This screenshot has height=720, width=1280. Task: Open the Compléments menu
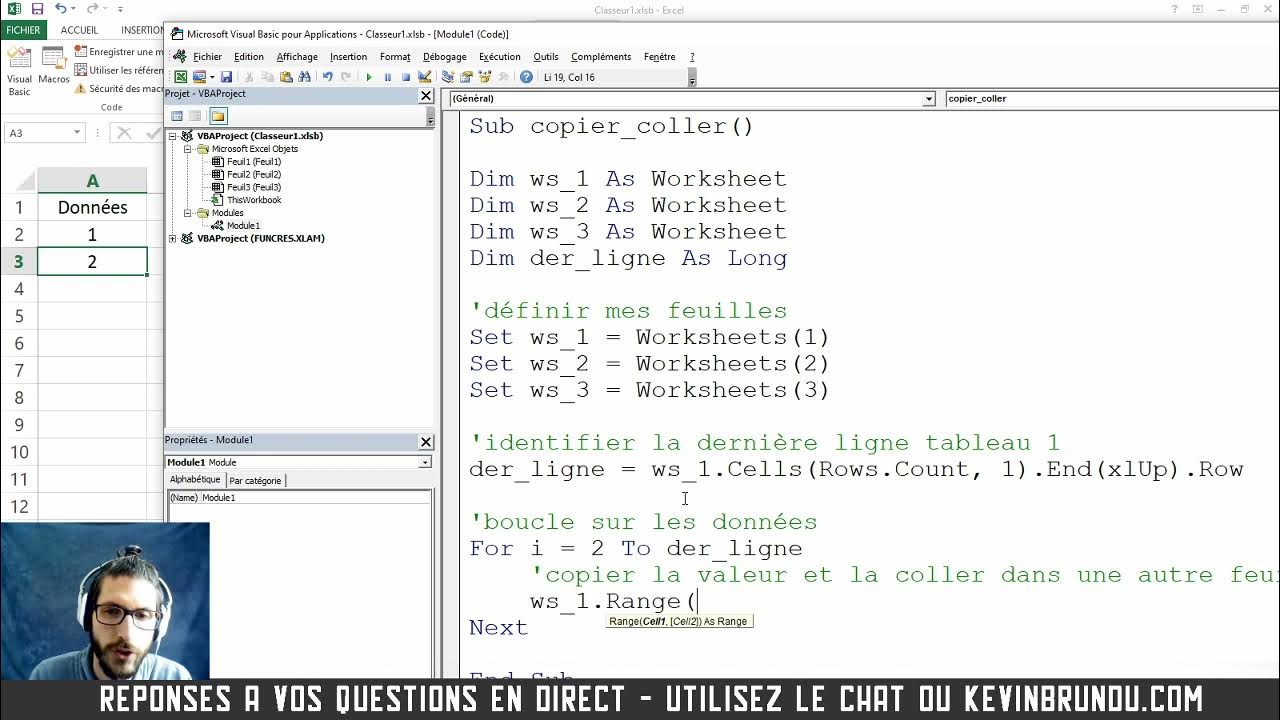click(601, 57)
